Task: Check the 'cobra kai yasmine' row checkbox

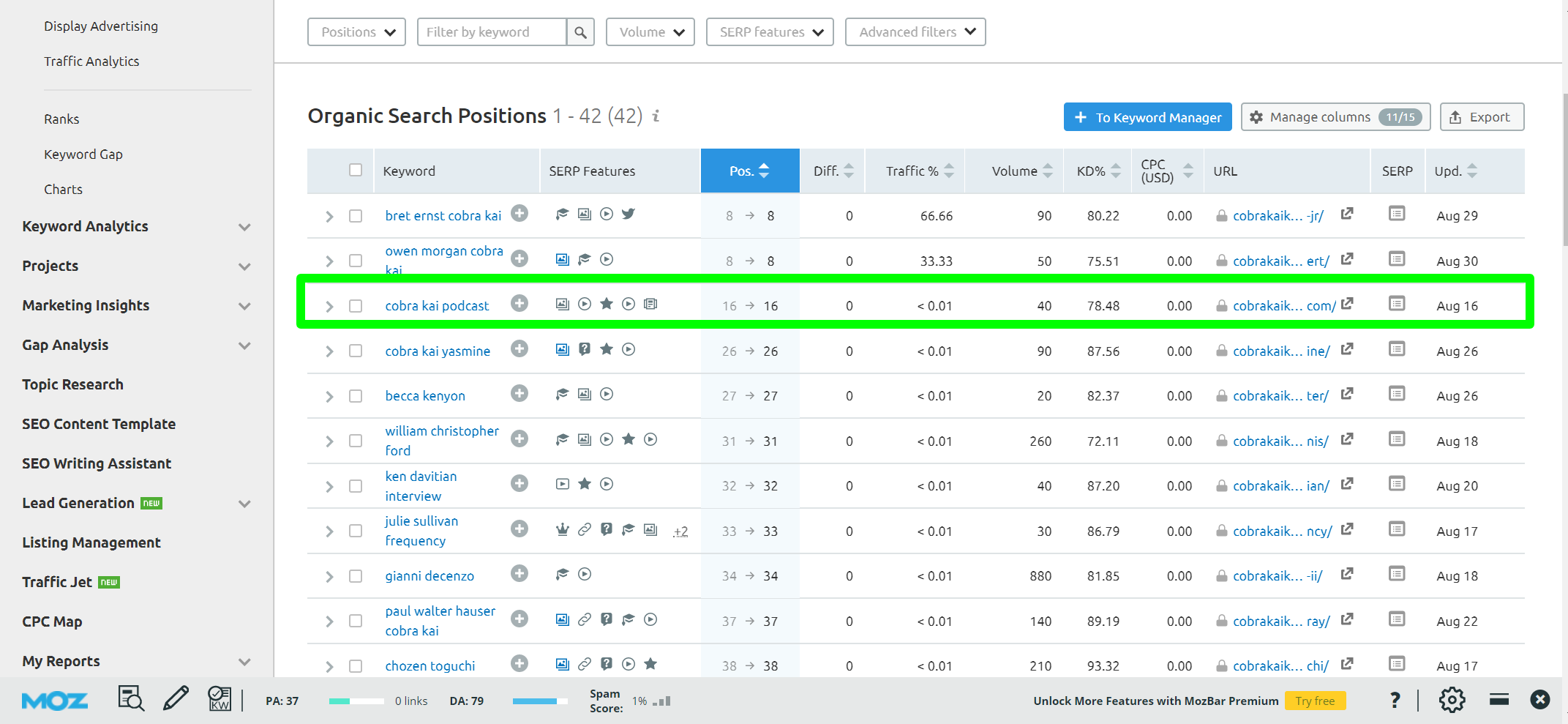Action: pos(356,351)
